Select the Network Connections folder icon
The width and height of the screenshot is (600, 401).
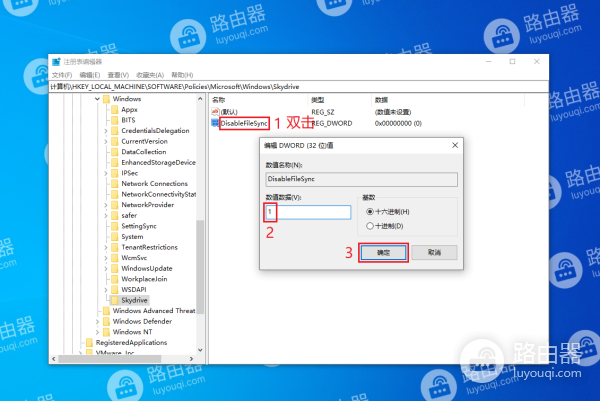pos(114,184)
